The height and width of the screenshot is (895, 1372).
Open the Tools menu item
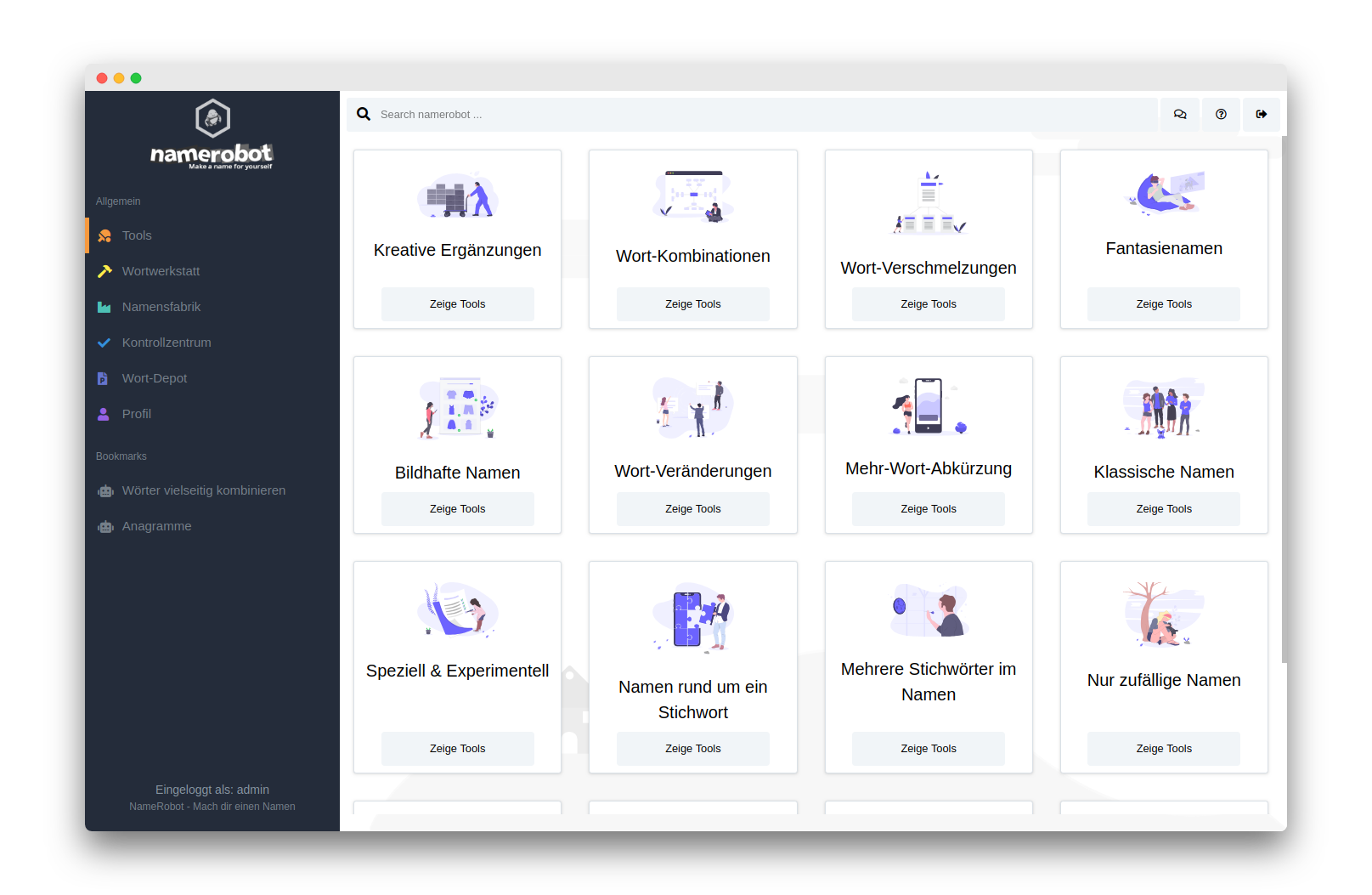point(137,235)
